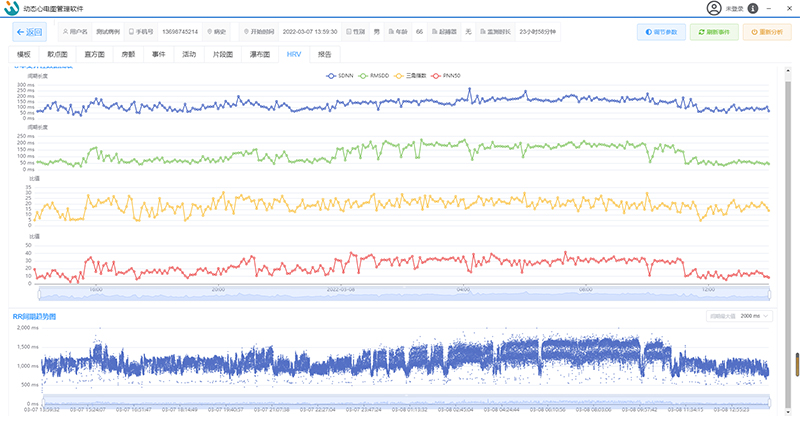Click the 刷新事件 refresh button

coord(712,32)
